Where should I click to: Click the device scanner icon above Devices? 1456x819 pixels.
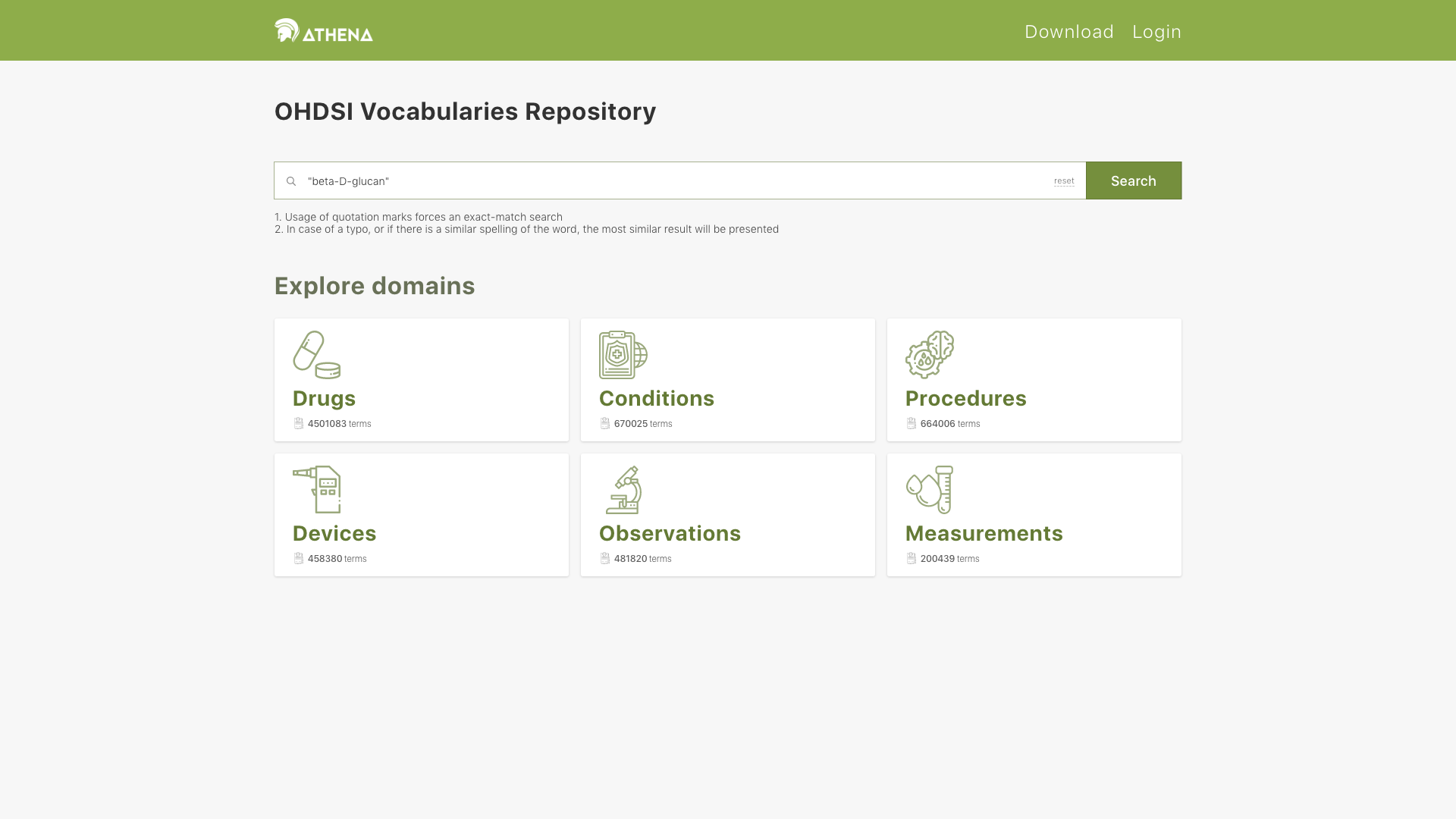pyautogui.click(x=317, y=489)
